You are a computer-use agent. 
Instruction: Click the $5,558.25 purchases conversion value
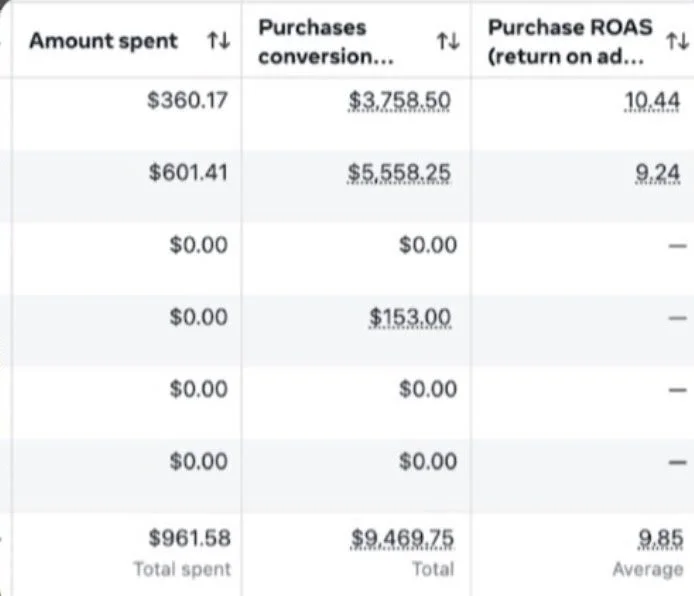(x=400, y=173)
